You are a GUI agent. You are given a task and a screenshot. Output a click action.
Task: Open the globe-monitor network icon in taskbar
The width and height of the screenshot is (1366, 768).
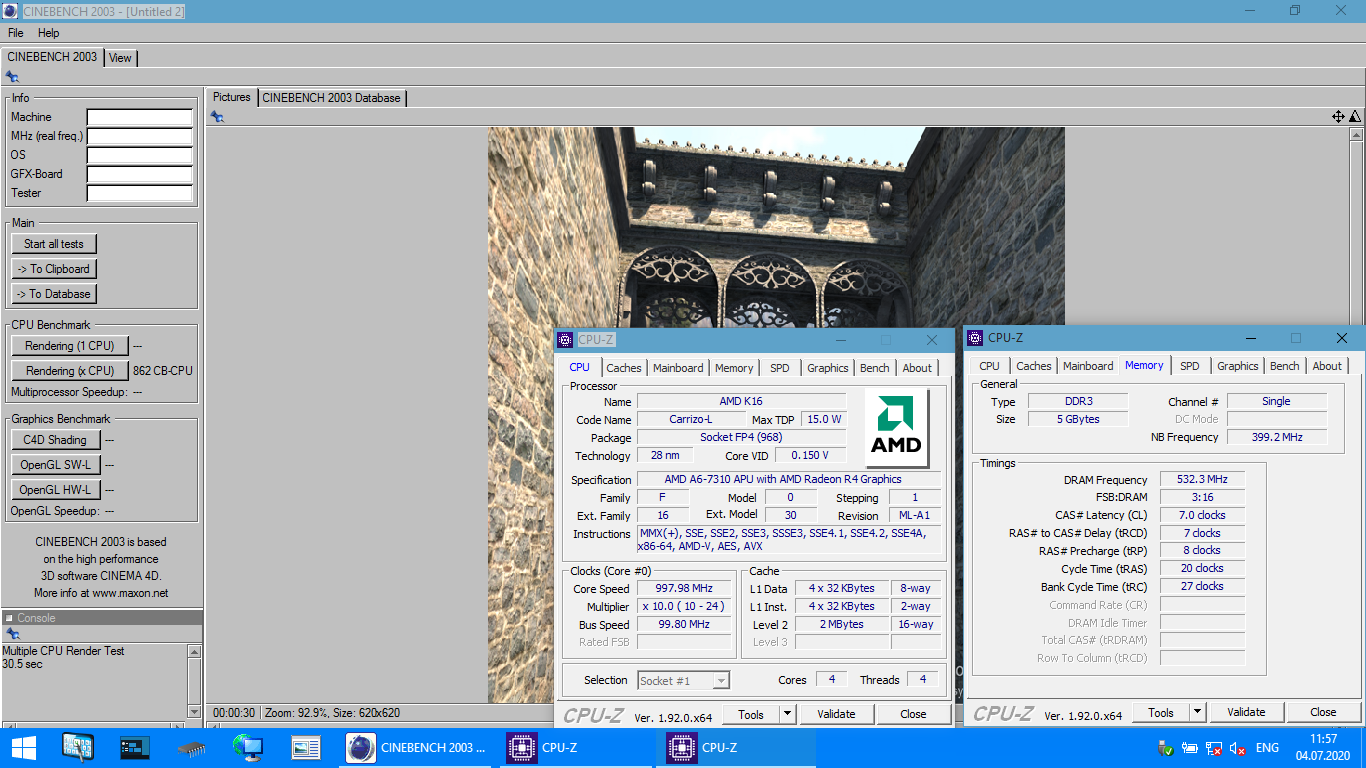[x=247, y=747]
